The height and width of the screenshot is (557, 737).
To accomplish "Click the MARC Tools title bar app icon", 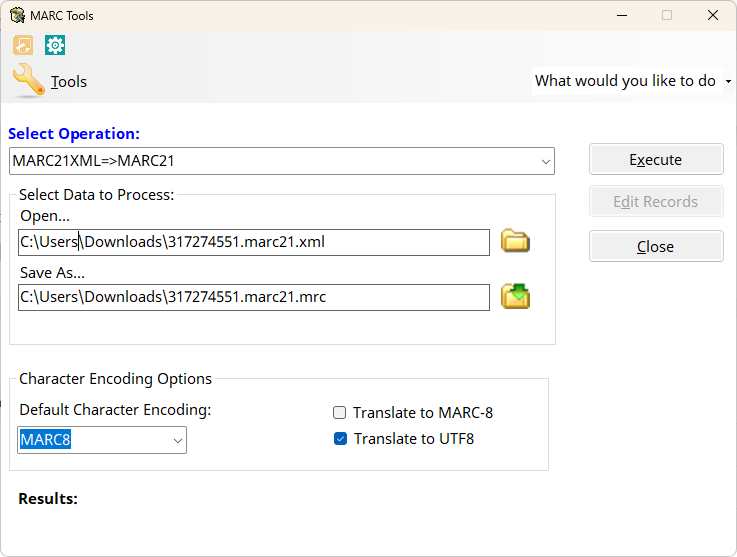I will tap(17, 15).
